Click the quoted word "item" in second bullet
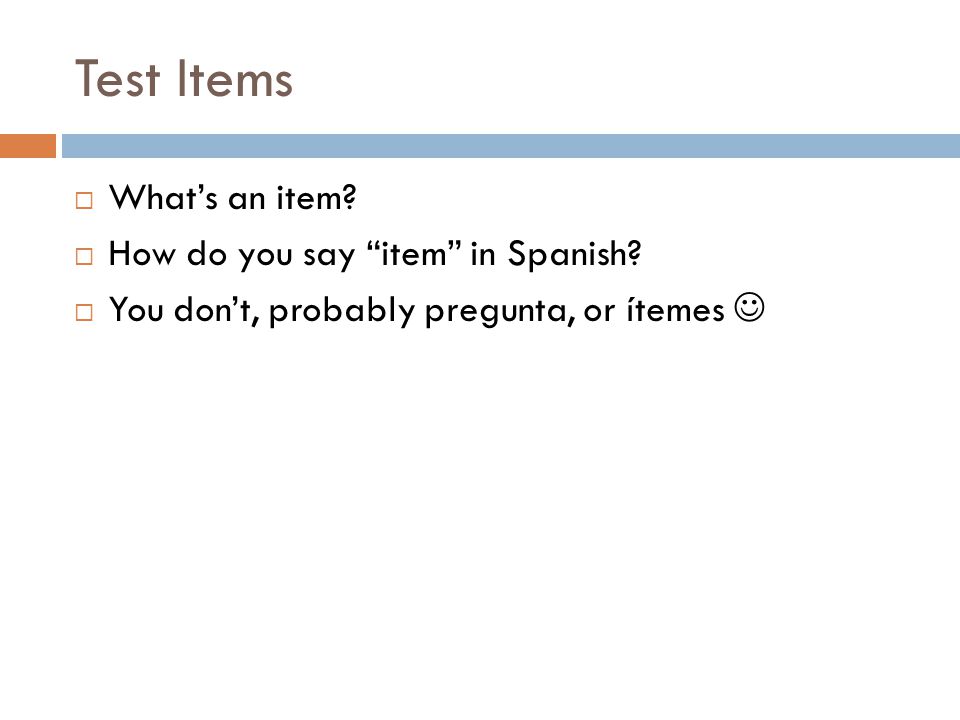The image size is (960, 720). tap(413, 253)
